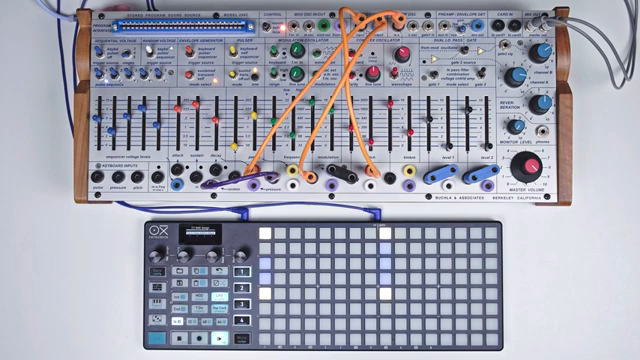Screen dimensions: 640x360
Task: Tap the Record button on the OXI sequencer
Action: pyautogui.click(x=199, y=338)
